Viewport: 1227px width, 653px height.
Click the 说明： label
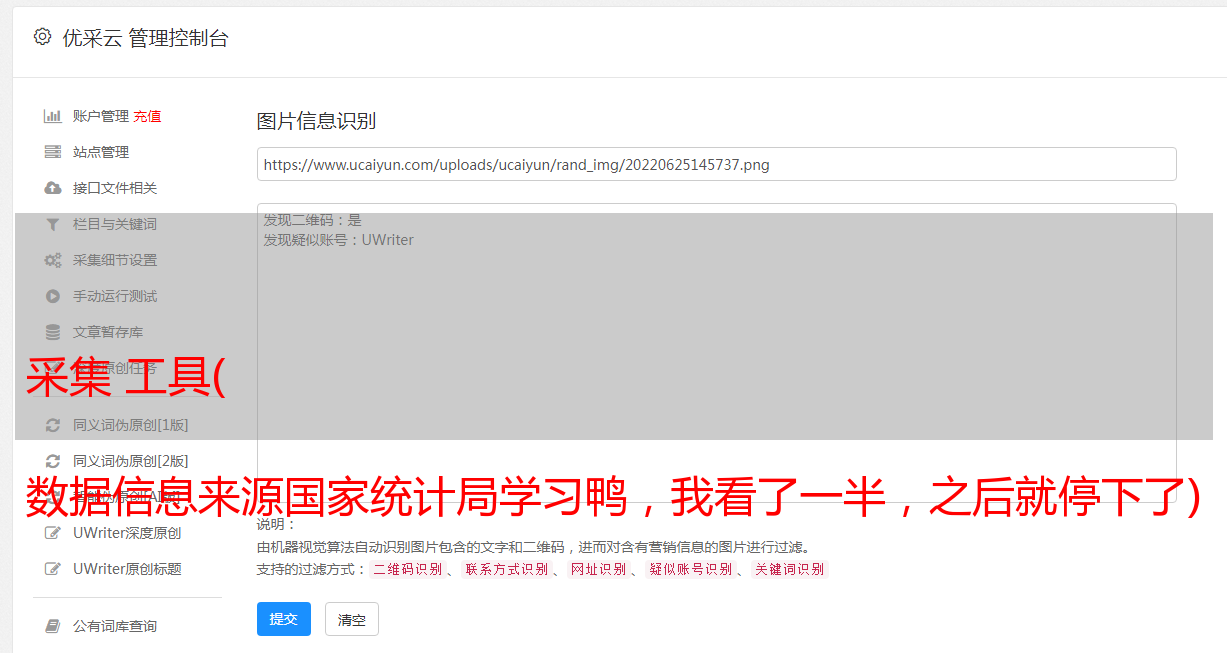(277, 525)
